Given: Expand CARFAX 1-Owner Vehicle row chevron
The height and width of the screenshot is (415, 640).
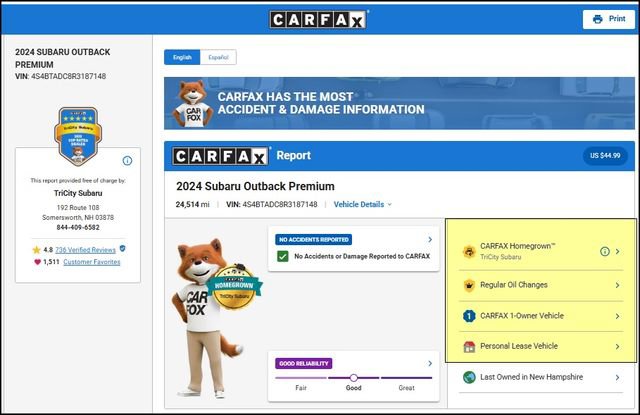Looking at the screenshot, I should pos(618,316).
